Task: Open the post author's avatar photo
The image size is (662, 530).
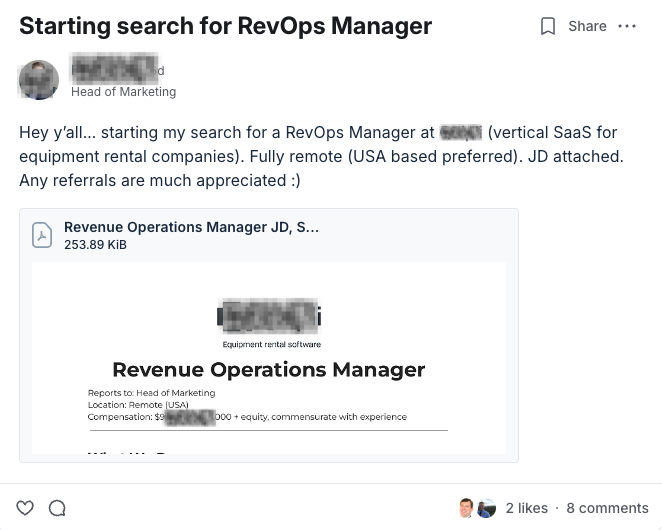Action: (39, 80)
